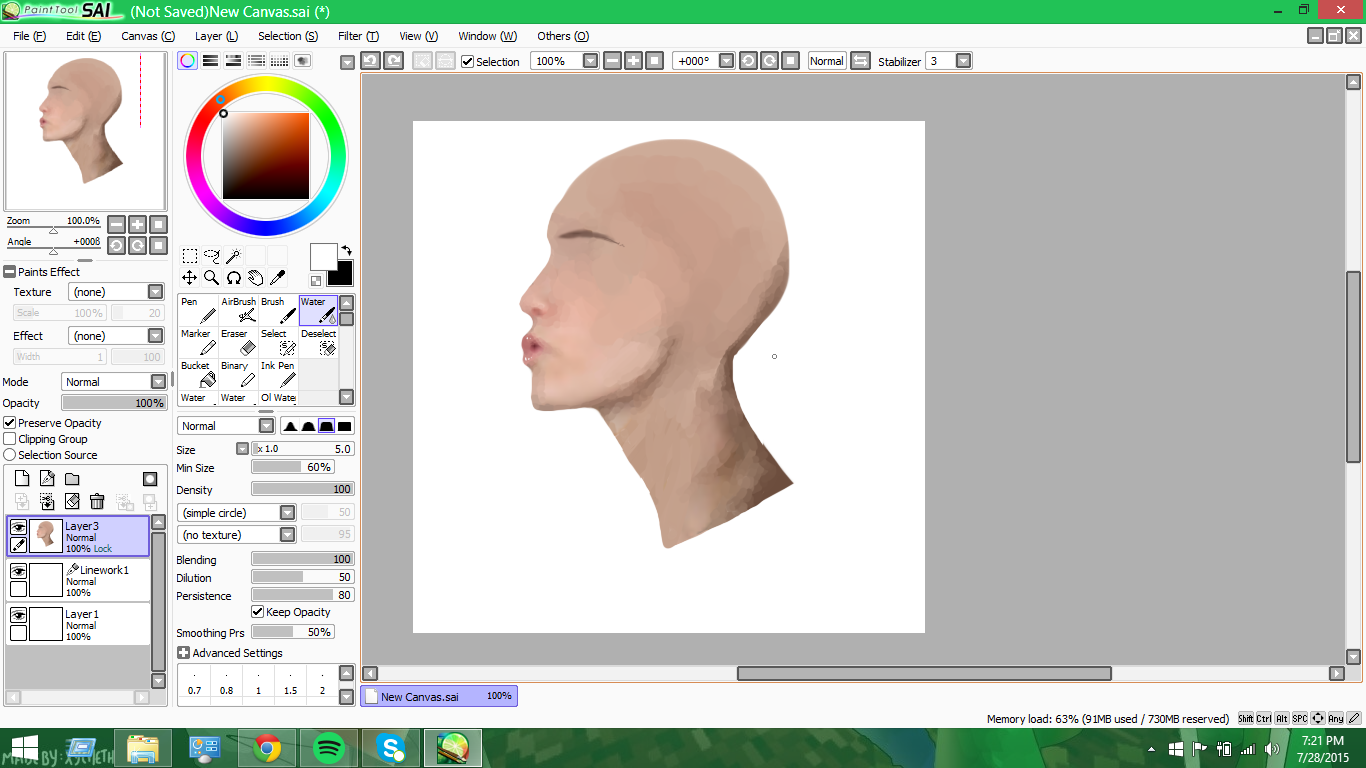
Task: Hide the Layer3 layer
Action: coord(18,527)
